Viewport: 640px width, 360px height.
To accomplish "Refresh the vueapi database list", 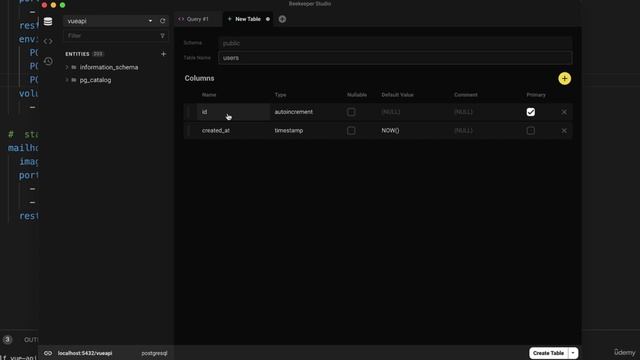I will coord(162,21).
